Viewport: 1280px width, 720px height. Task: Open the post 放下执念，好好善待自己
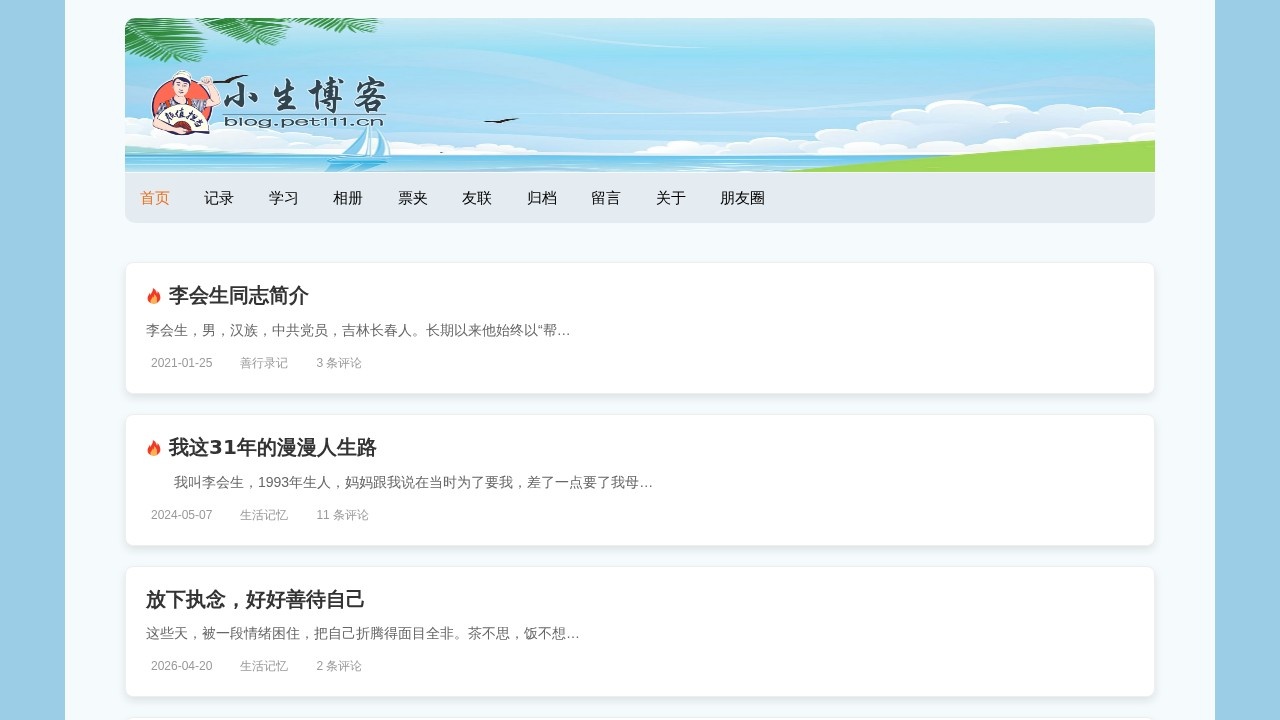(x=255, y=600)
